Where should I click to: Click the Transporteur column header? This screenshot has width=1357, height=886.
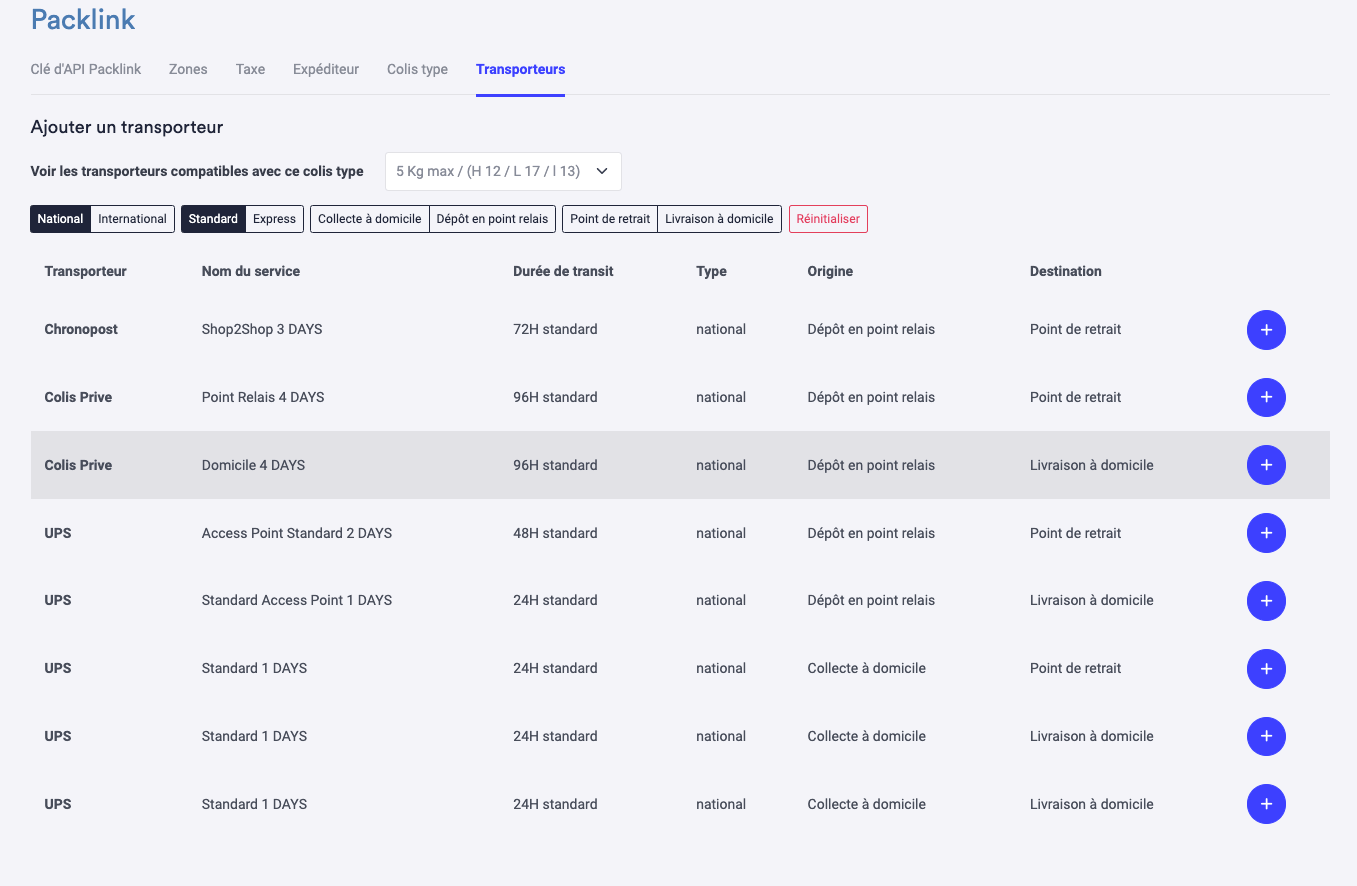tap(86, 271)
